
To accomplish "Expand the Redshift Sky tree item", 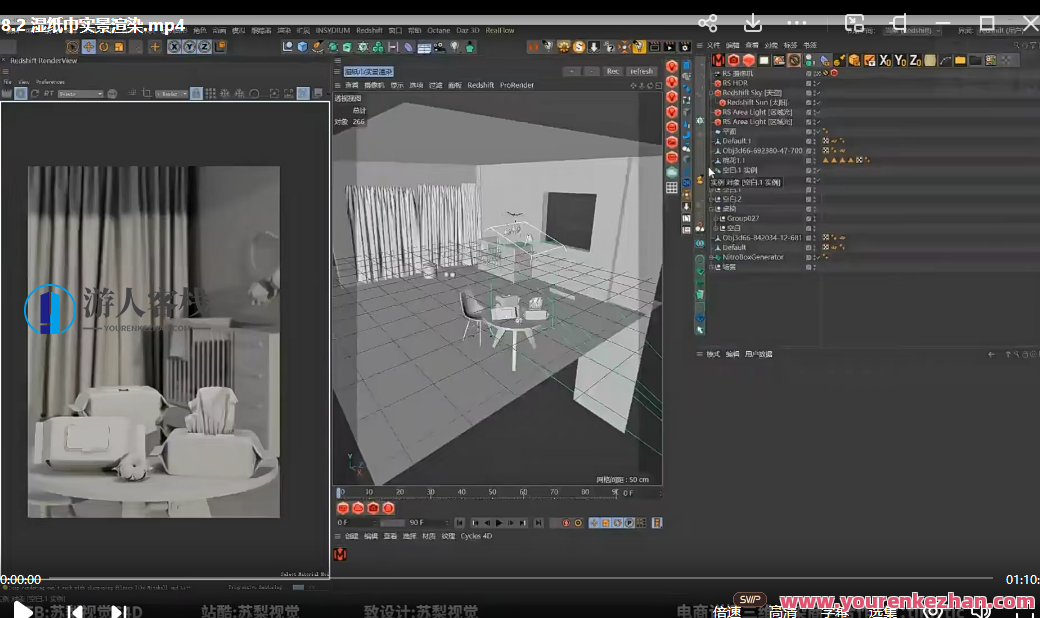I will tap(712, 93).
